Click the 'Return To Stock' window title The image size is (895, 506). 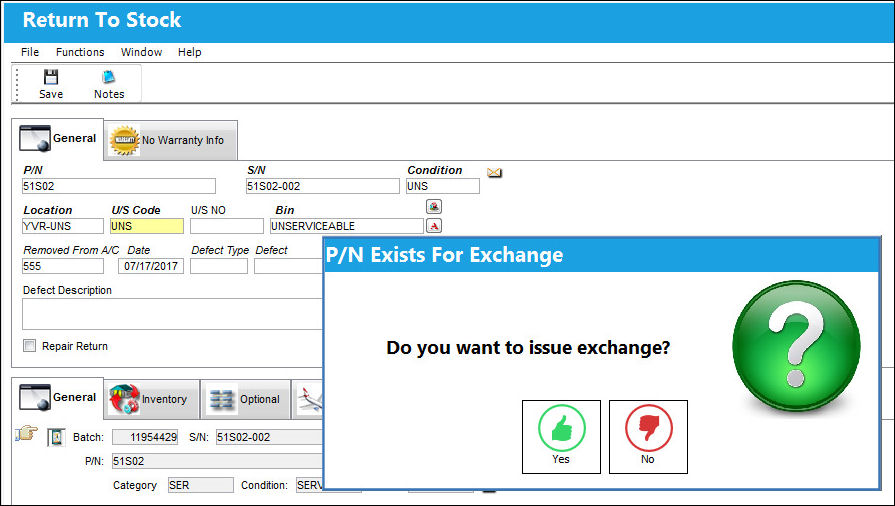(102, 20)
